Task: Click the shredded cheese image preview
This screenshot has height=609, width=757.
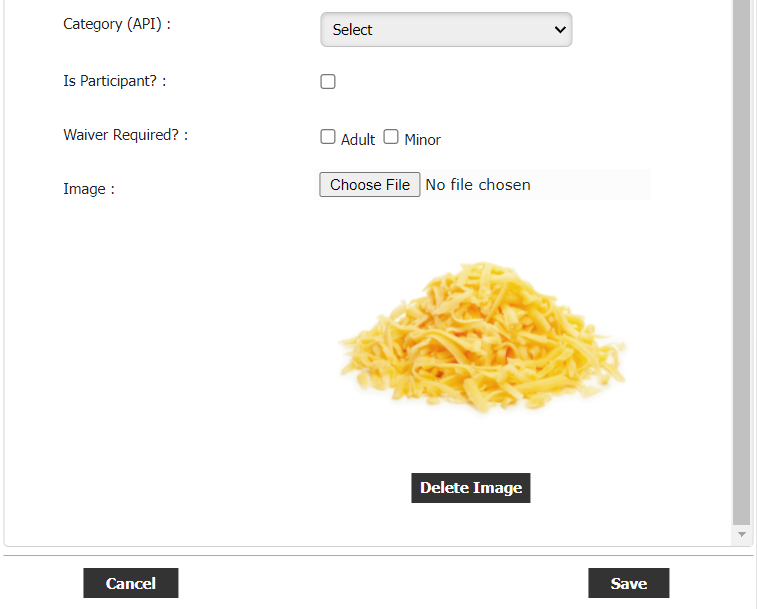Action: [482, 335]
